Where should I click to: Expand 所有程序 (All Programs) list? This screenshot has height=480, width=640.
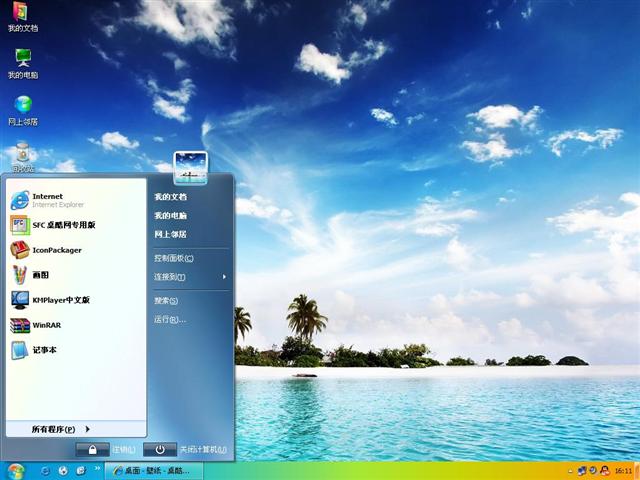[x=60, y=429]
